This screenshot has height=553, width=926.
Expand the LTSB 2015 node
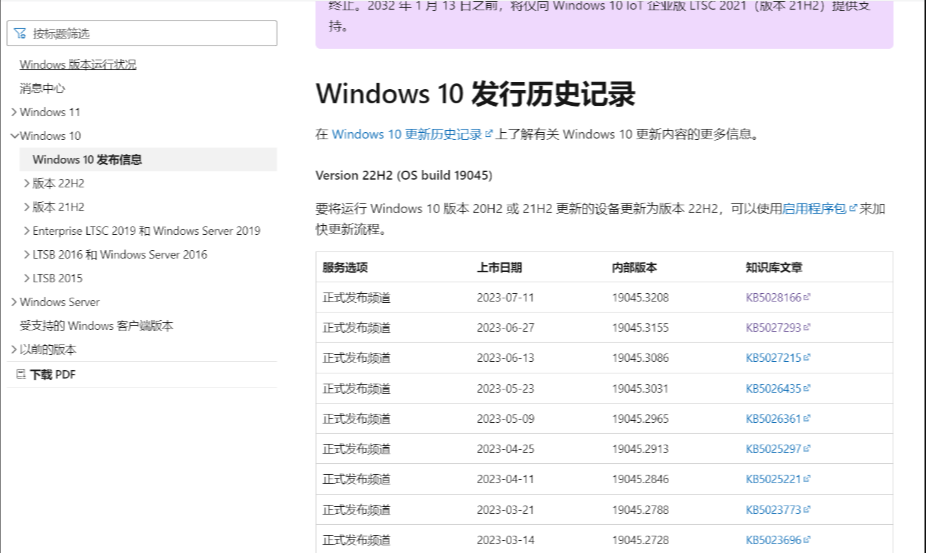(27, 278)
